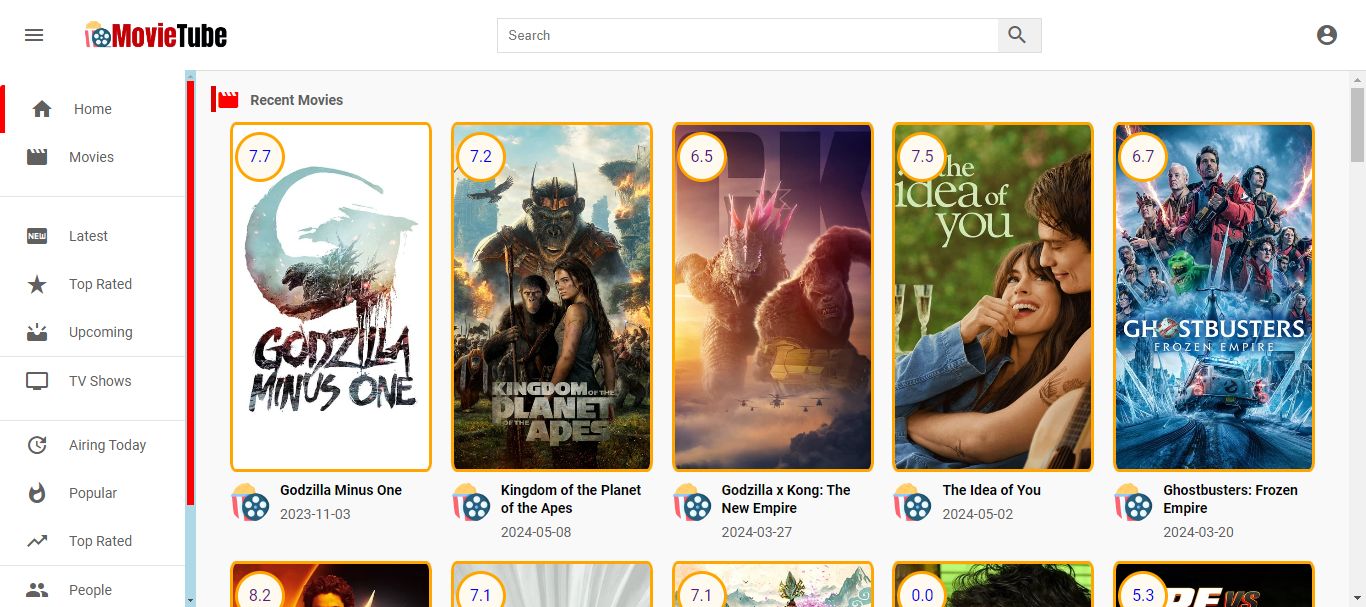Click the Airing Today clock icon
This screenshot has height=607, width=1366.
37,445
